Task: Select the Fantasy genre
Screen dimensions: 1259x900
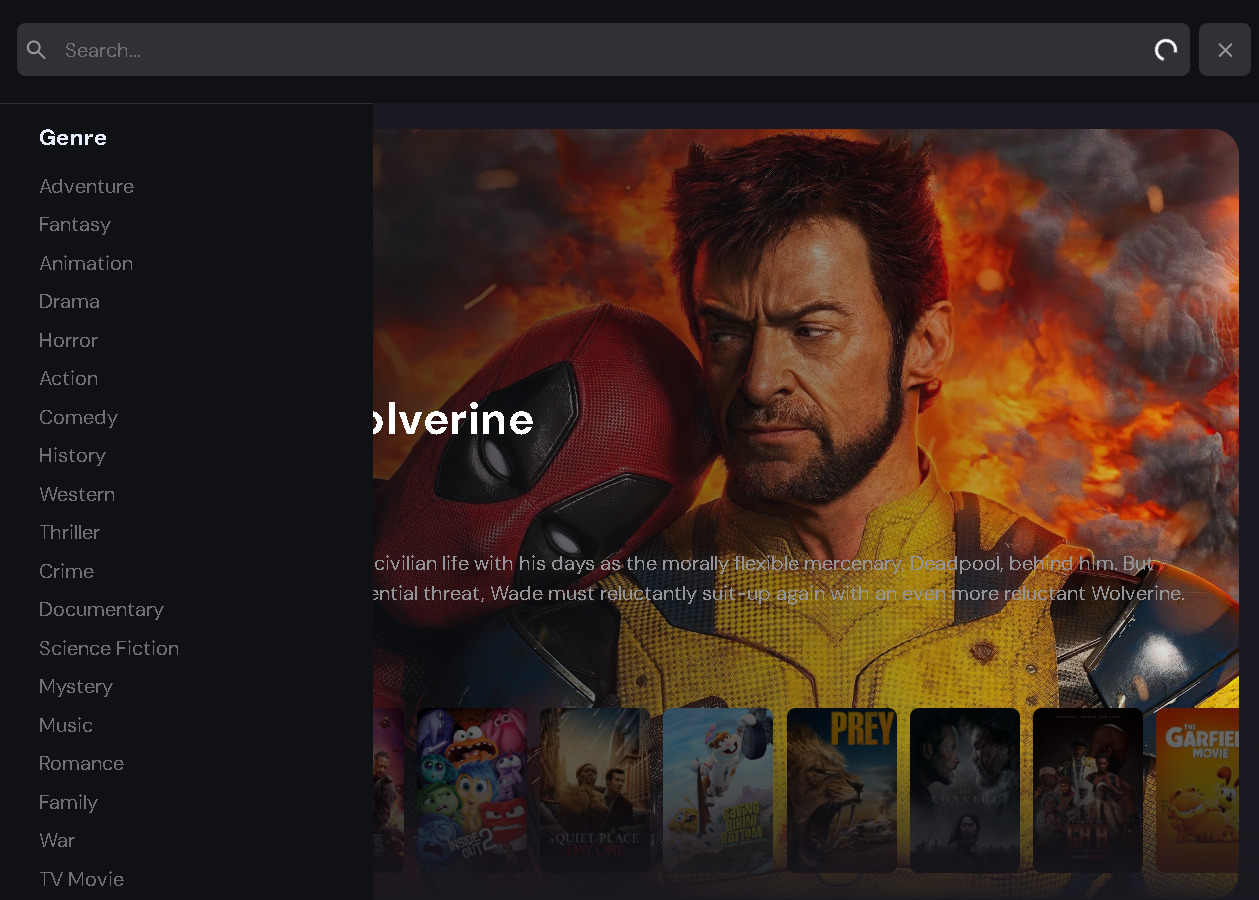Action: point(75,225)
